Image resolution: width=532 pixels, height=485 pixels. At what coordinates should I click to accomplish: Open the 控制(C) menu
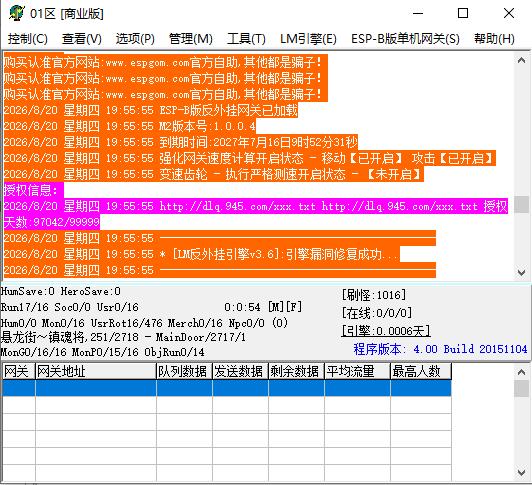28,39
